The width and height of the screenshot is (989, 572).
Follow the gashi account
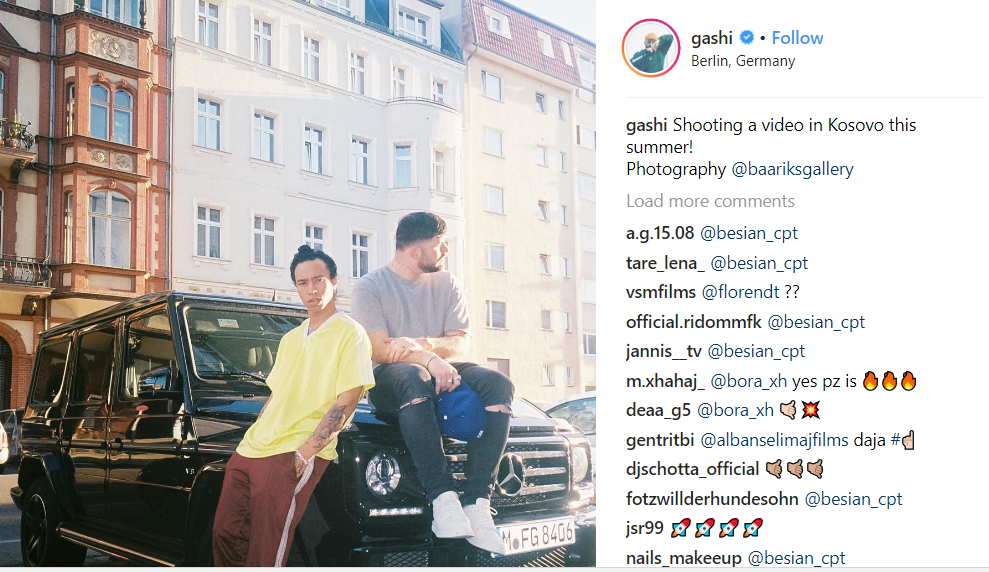(797, 38)
